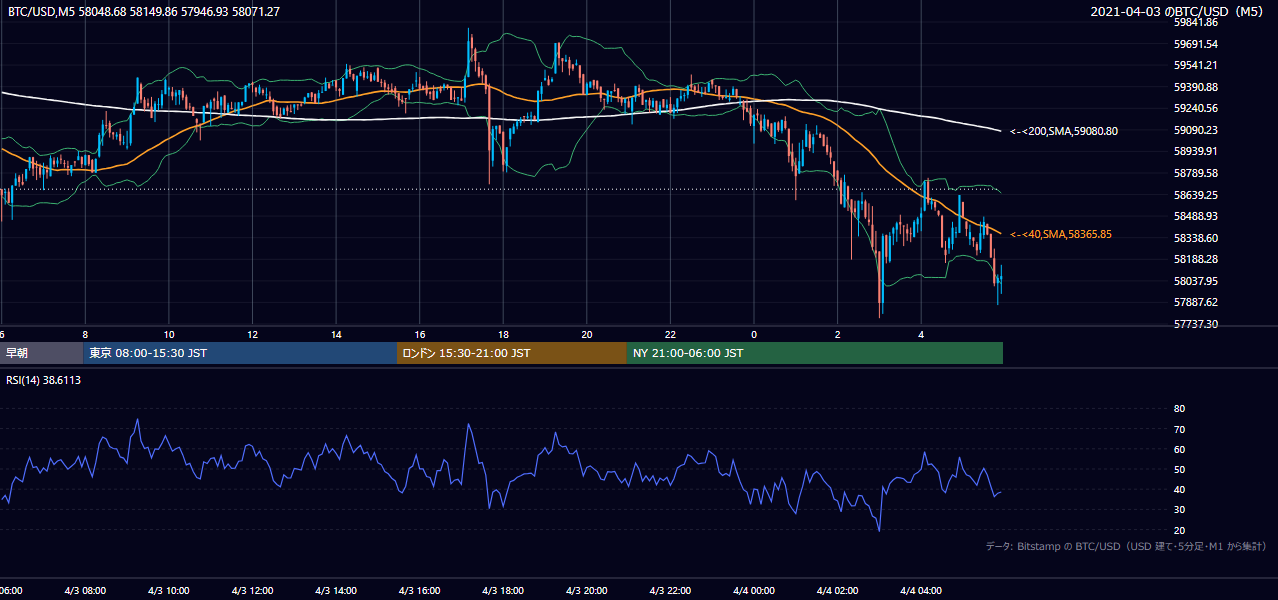The width and height of the screenshot is (1278, 600).
Task: Click price axis label 58188.28
Action: 1195,259
